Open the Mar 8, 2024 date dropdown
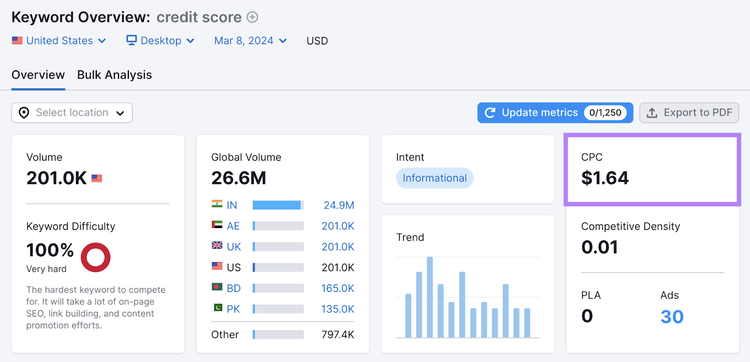The image size is (750, 362). 250,41
